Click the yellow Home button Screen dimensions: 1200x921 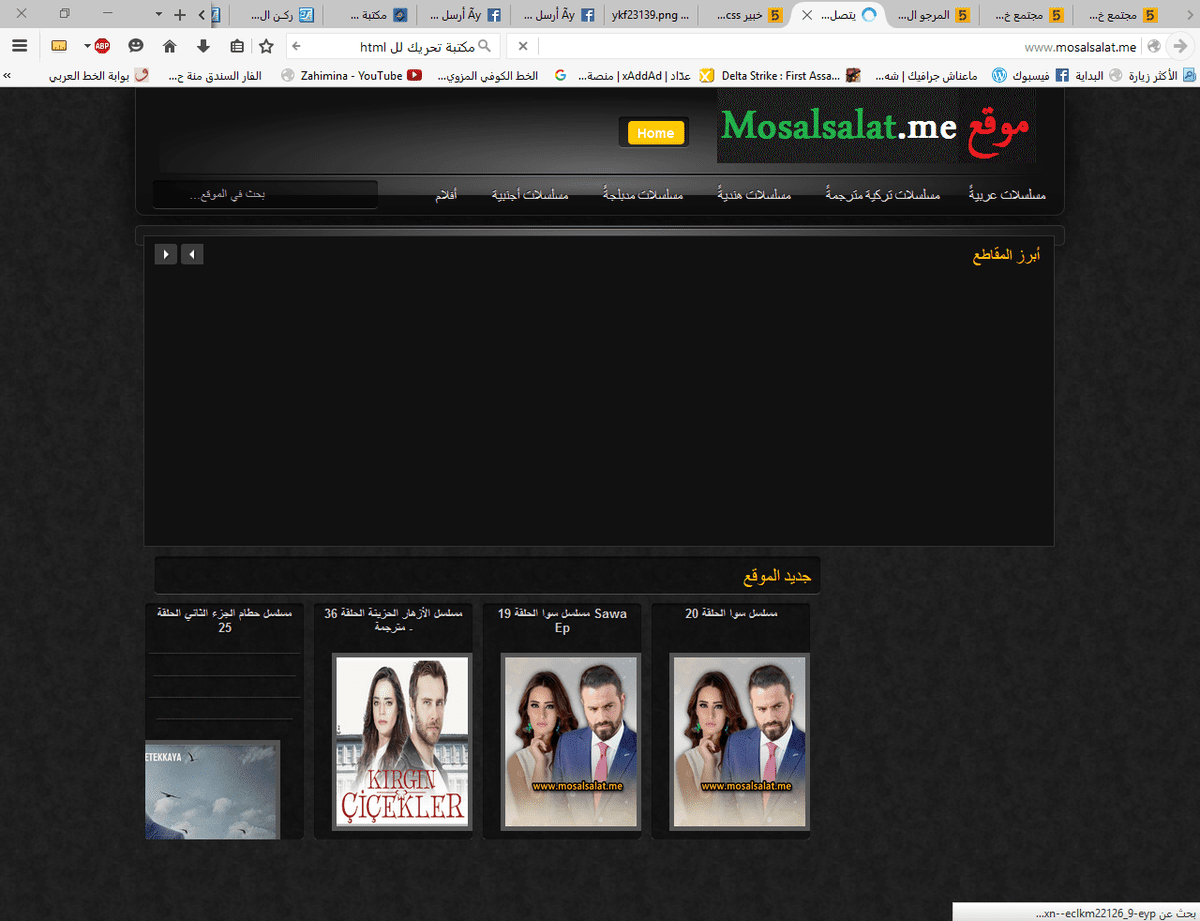point(655,133)
